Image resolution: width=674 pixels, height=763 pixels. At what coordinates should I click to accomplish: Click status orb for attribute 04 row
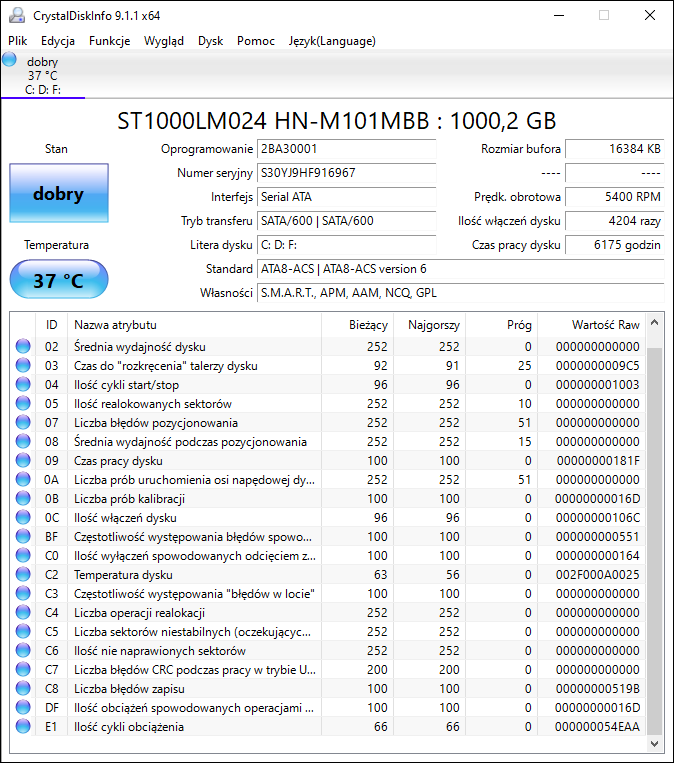tap(23, 384)
